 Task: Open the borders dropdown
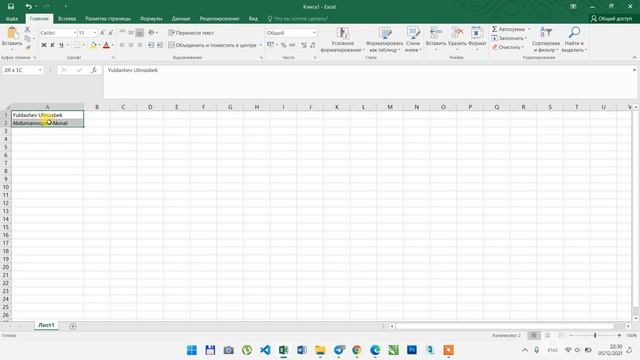pyautogui.click(x=84, y=45)
